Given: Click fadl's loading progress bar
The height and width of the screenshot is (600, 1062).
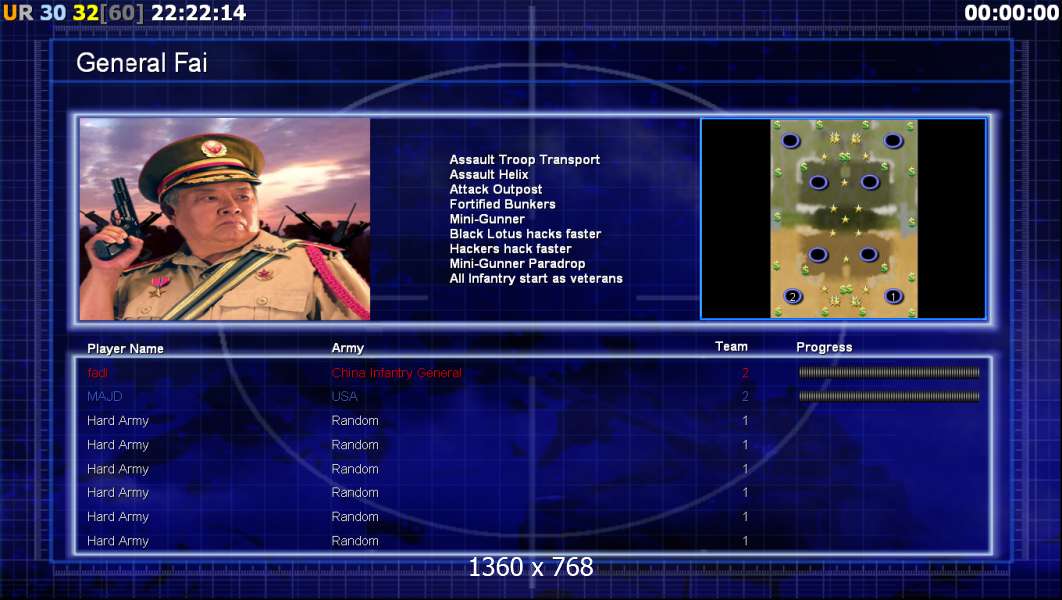Looking at the screenshot, I should [889, 372].
